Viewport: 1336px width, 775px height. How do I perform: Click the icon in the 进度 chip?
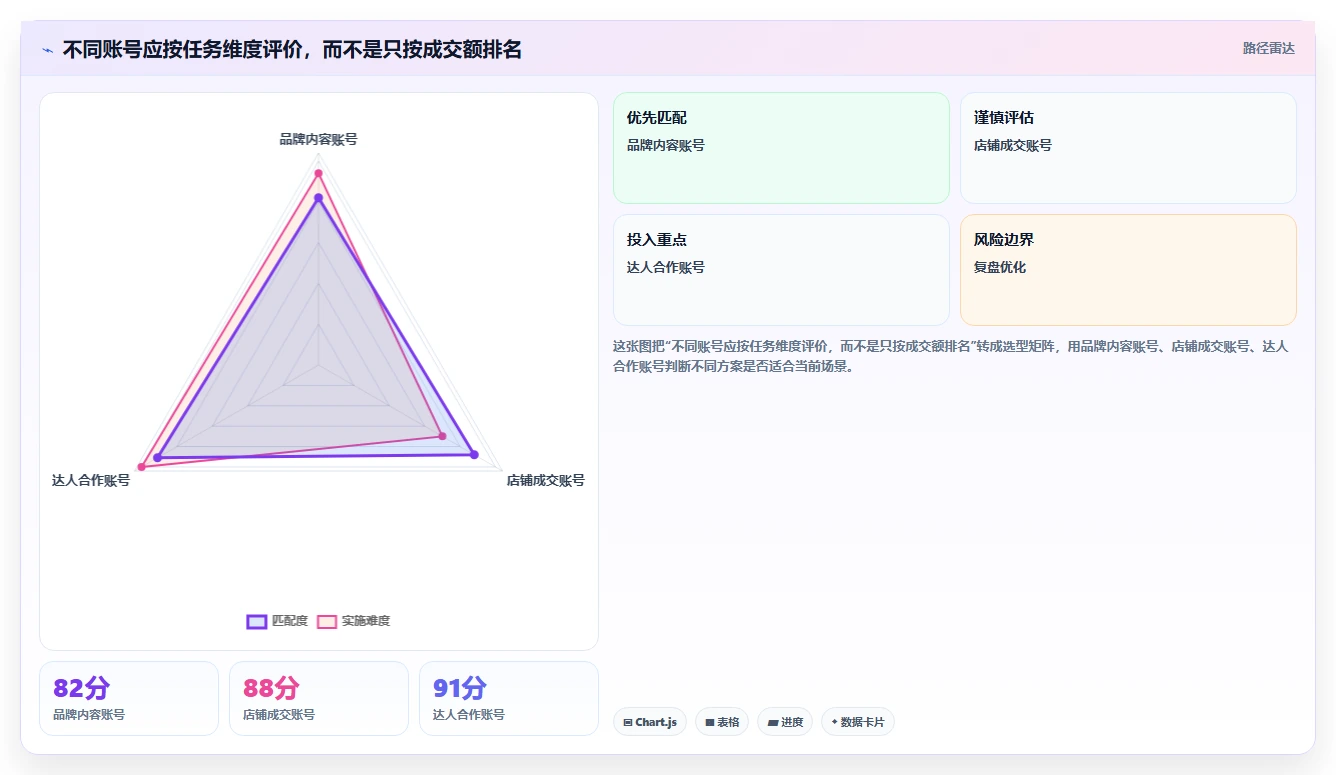772,722
